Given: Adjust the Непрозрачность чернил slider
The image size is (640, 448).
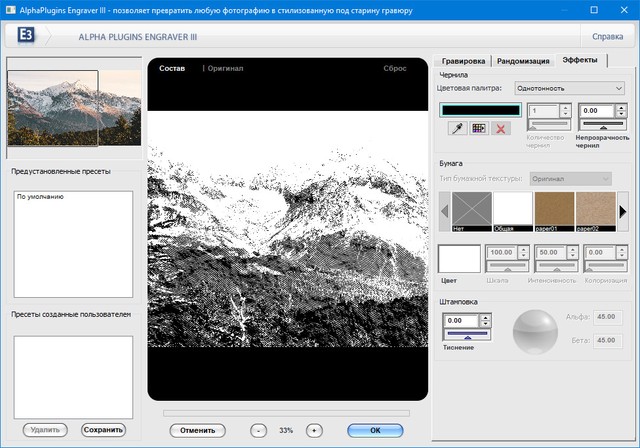Looking at the screenshot, I should [603, 124].
